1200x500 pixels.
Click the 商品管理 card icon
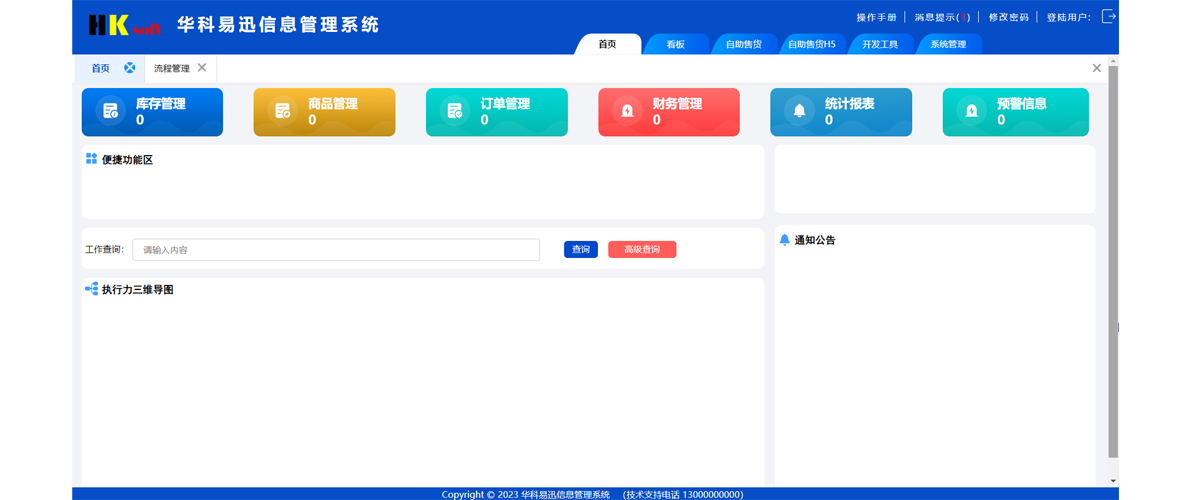[282, 111]
